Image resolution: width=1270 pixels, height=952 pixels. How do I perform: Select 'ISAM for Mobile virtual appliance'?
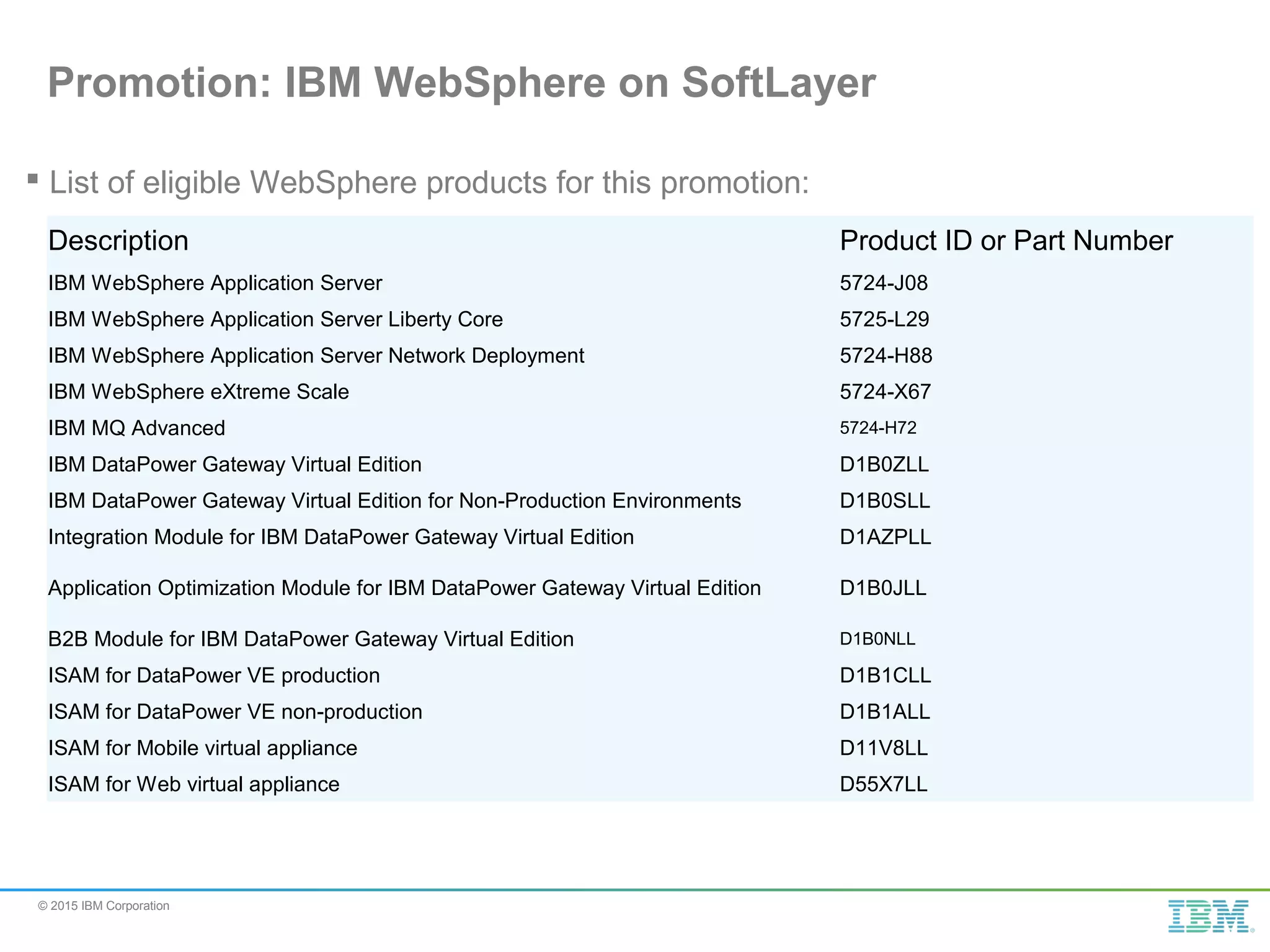[203, 748]
